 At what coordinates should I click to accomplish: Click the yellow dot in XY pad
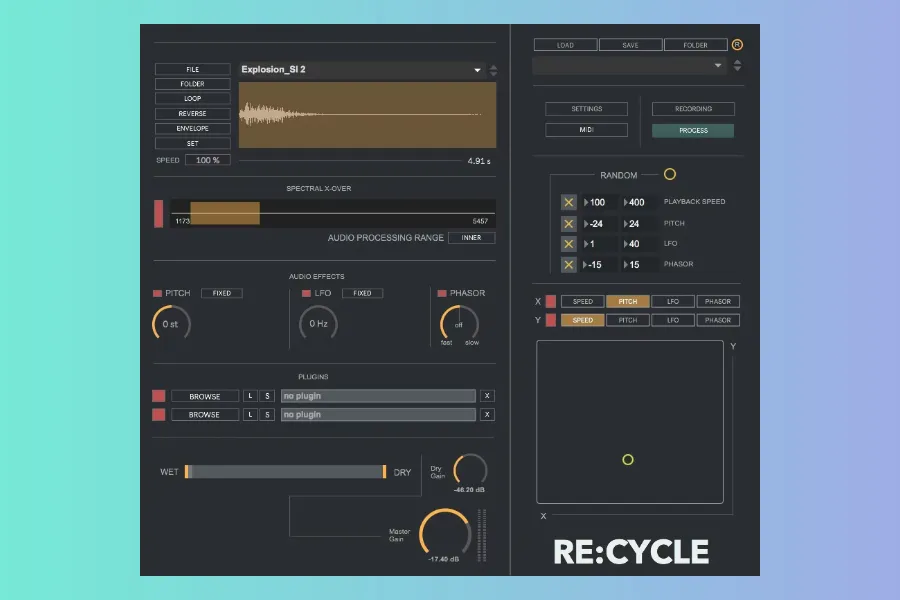pos(628,460)
